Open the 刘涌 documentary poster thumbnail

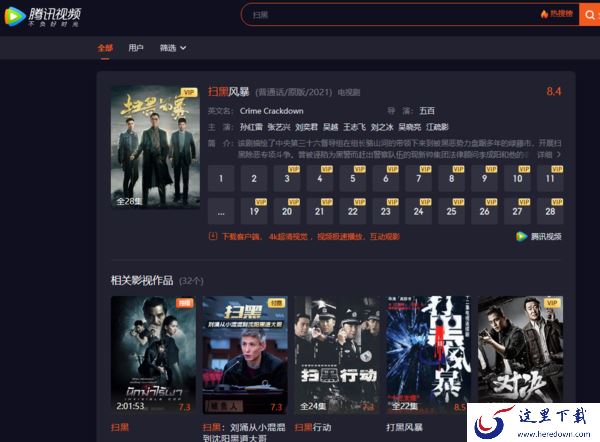[x=245, y=355]
